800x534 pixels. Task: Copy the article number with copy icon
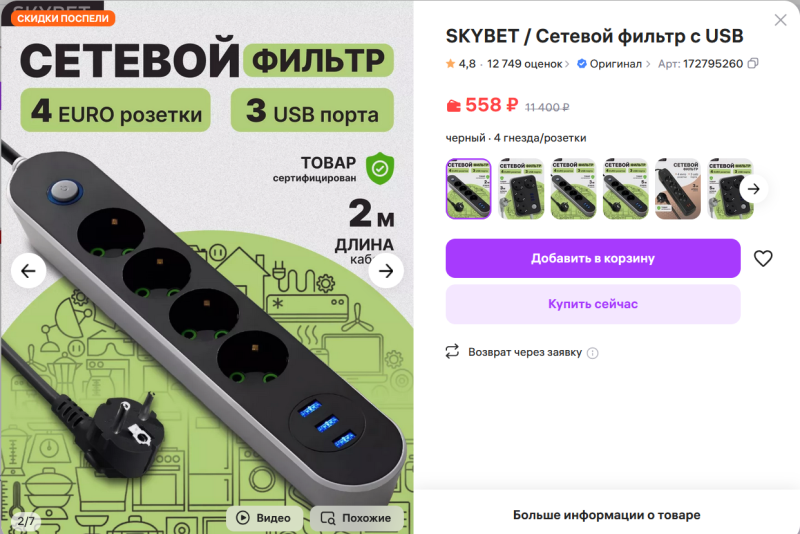coord(753,64)
